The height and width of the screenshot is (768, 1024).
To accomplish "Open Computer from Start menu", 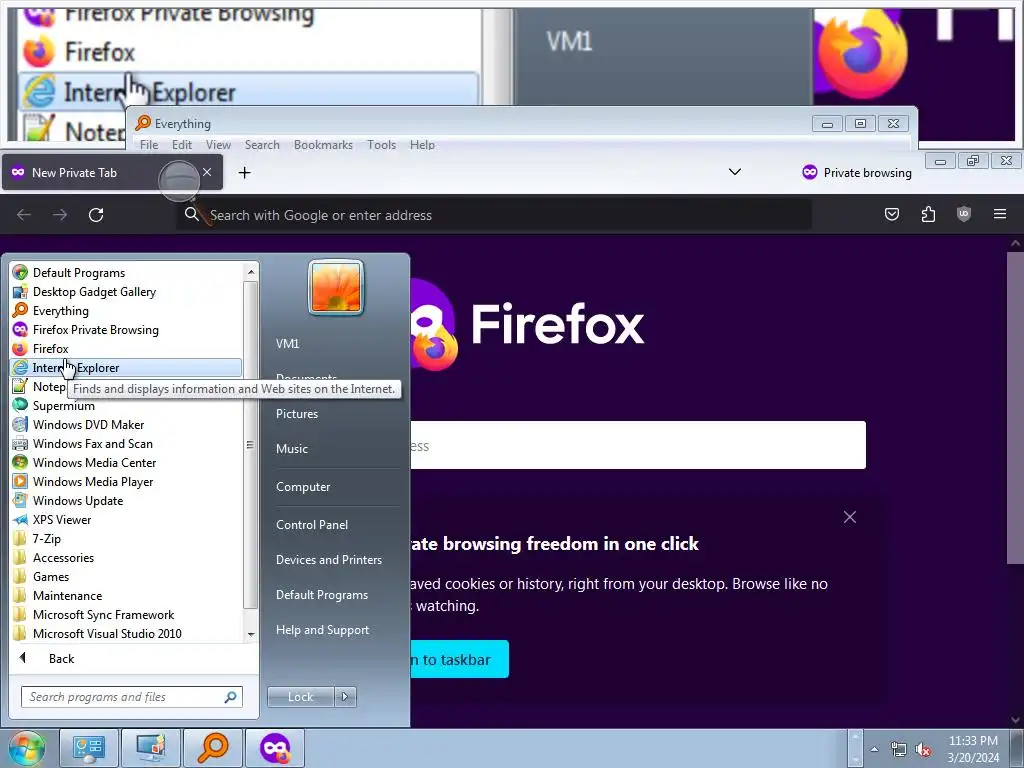I will pyautogui.click(x=303, y=487).
